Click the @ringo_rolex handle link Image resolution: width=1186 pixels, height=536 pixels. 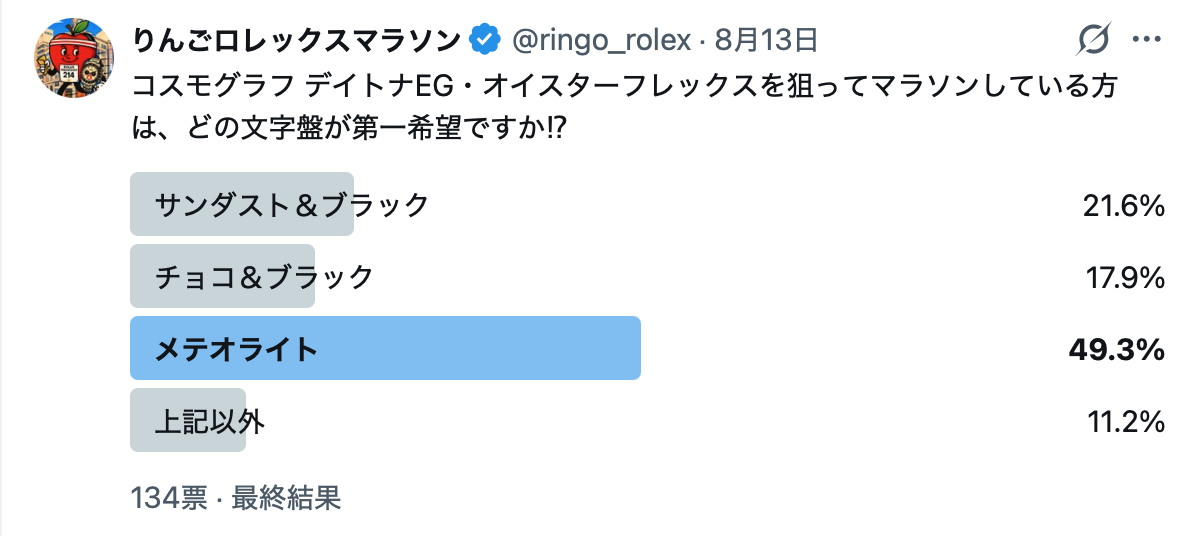[x=601, y=40]
